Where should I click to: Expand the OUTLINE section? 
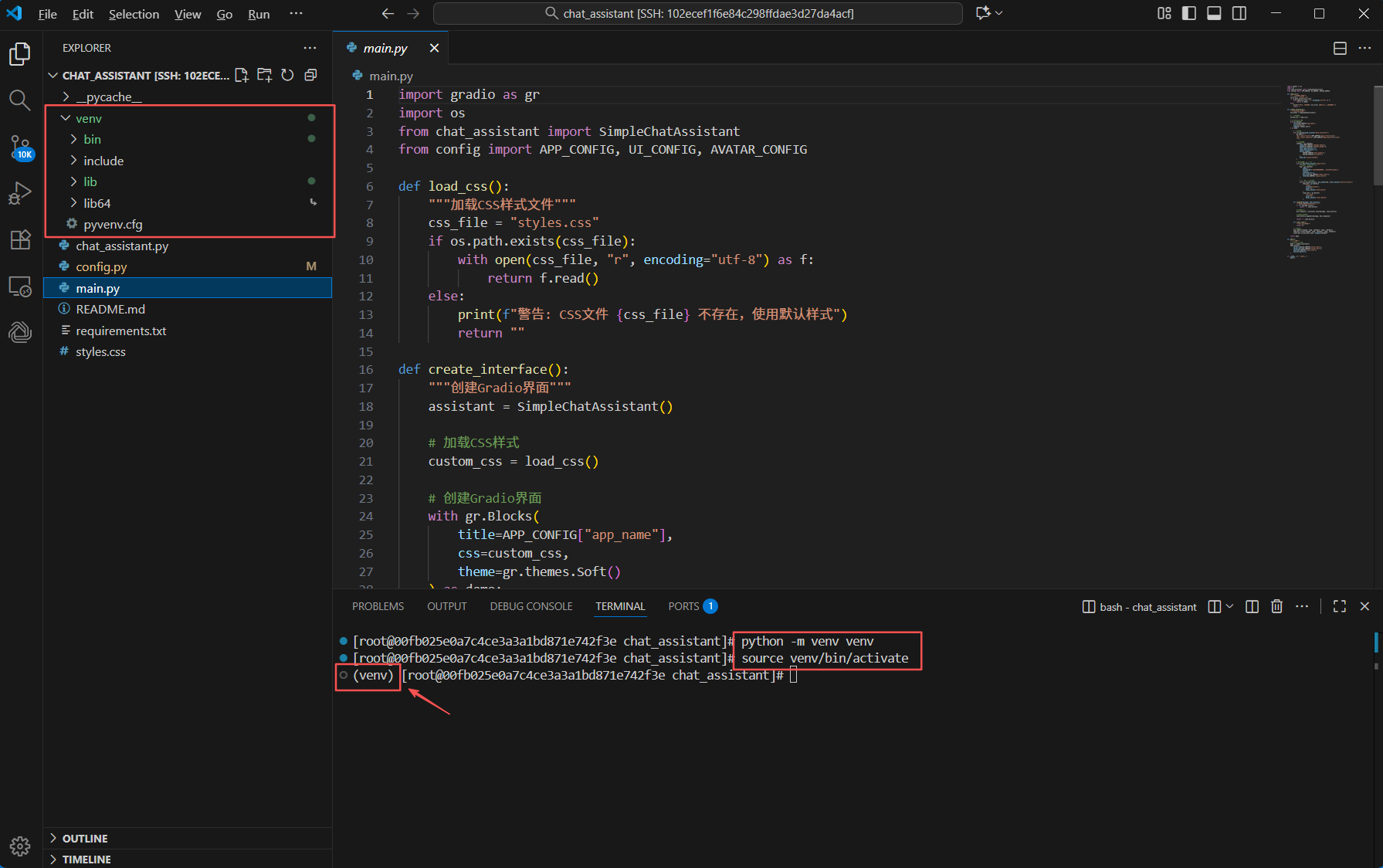(85, 839)
